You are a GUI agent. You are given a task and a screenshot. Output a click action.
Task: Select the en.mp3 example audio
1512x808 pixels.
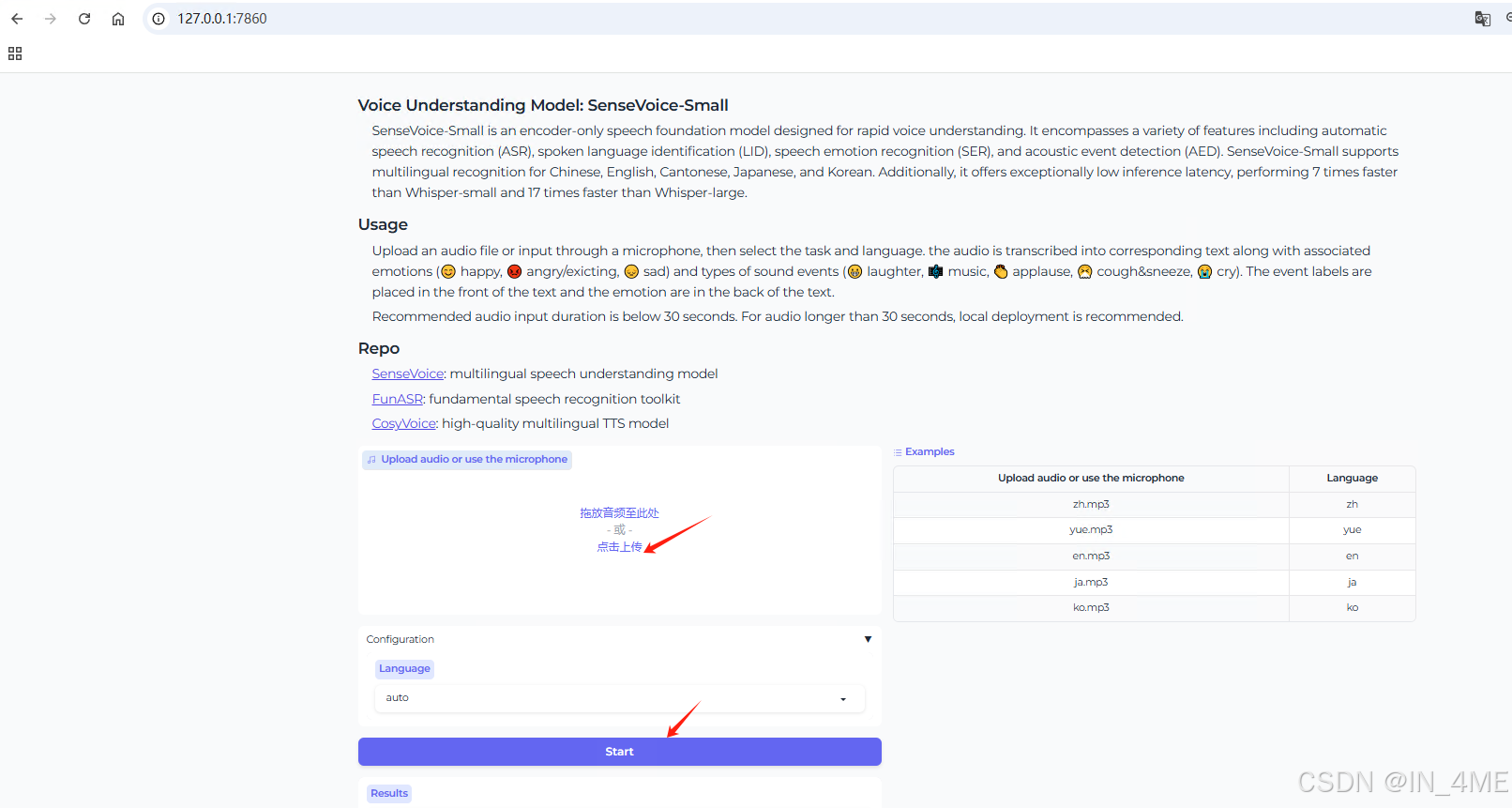[x=1091, y=556]
